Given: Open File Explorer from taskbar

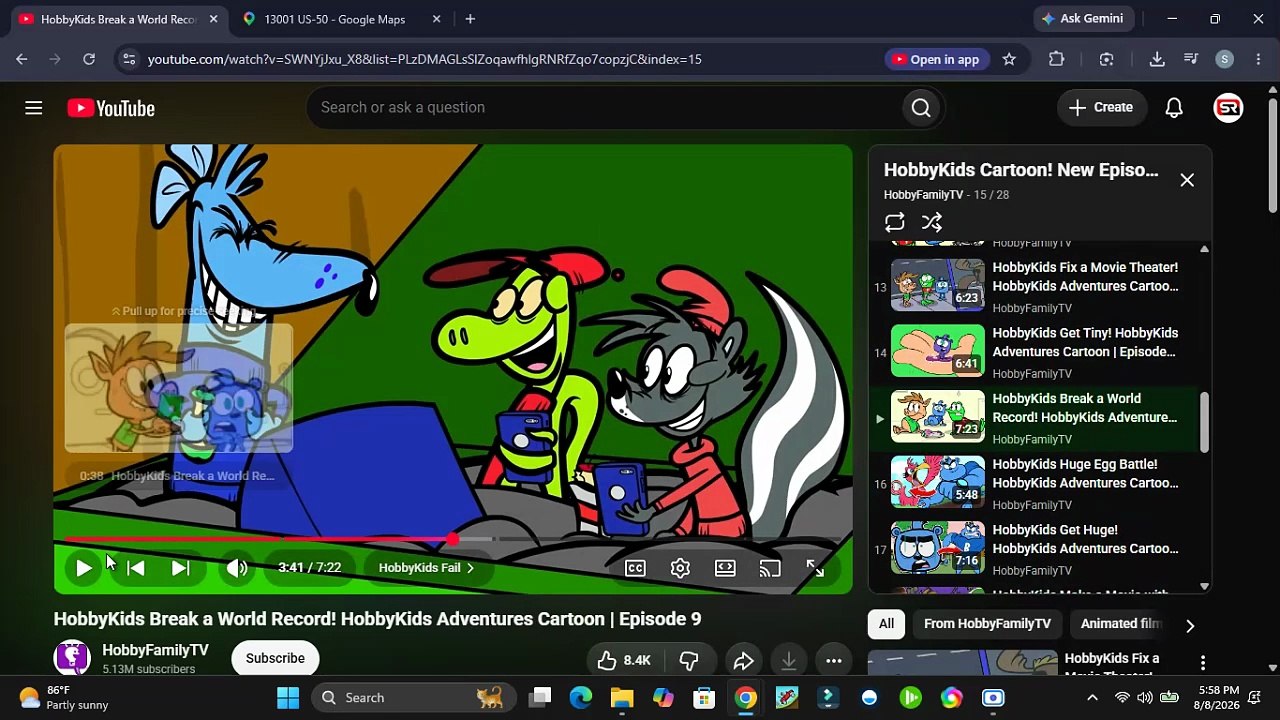Looking at the screenshot, I should coord(622,697).
